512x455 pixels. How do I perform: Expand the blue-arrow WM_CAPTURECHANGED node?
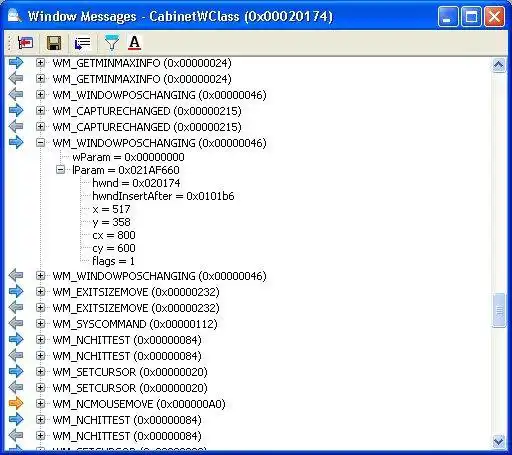click(40, 111)
